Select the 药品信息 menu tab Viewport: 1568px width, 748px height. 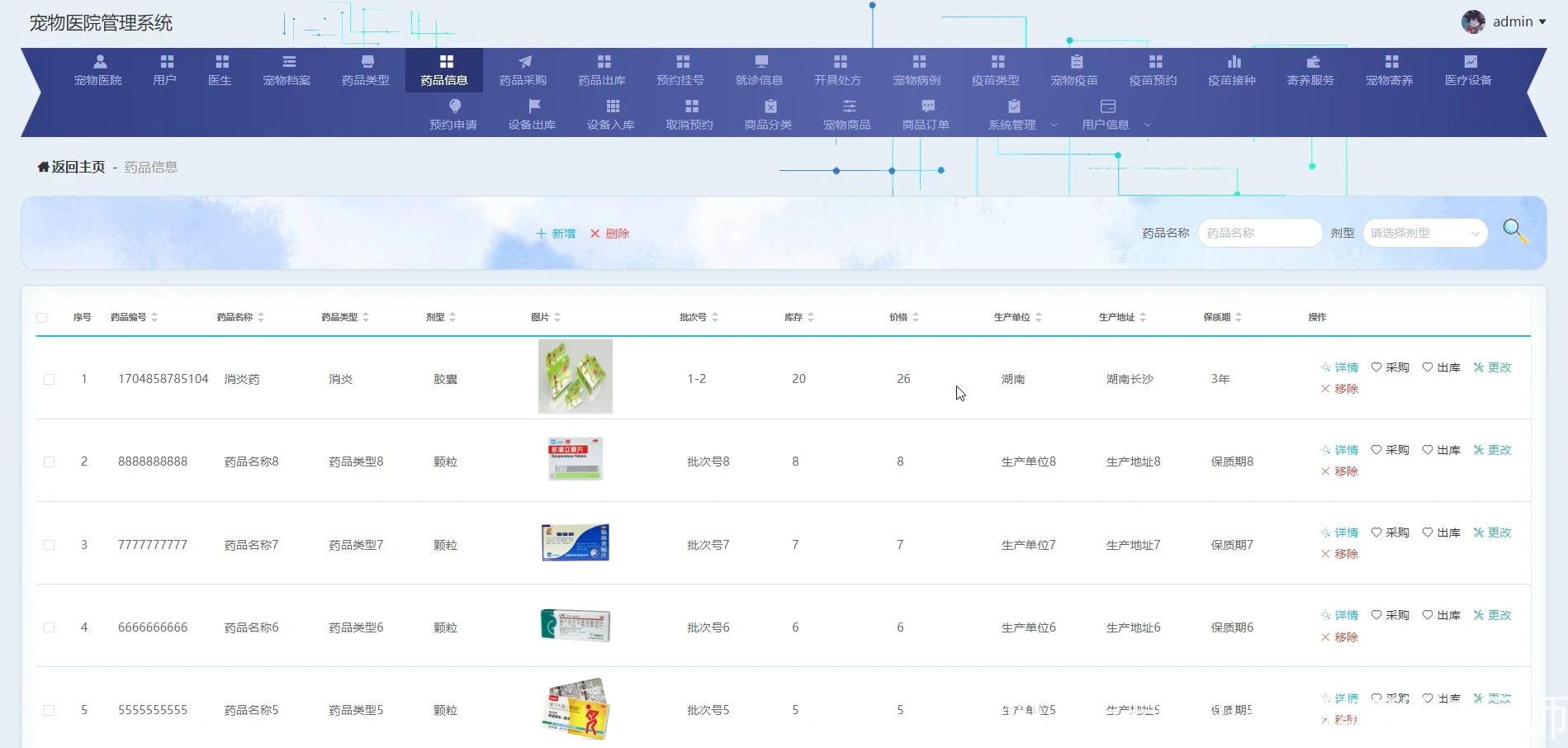click(444, 70)
